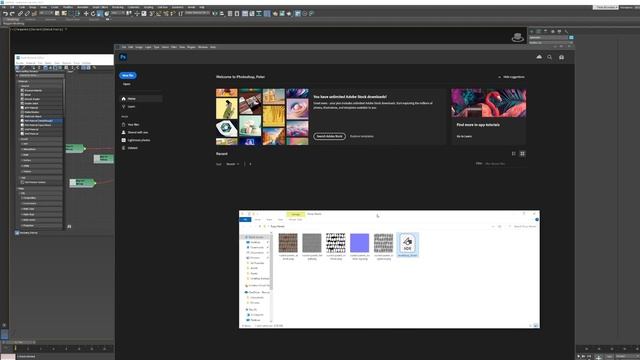This screenshot has height=360, width=640.
Task: Click the Go to Learn link
Action: (x=464, y=136)
